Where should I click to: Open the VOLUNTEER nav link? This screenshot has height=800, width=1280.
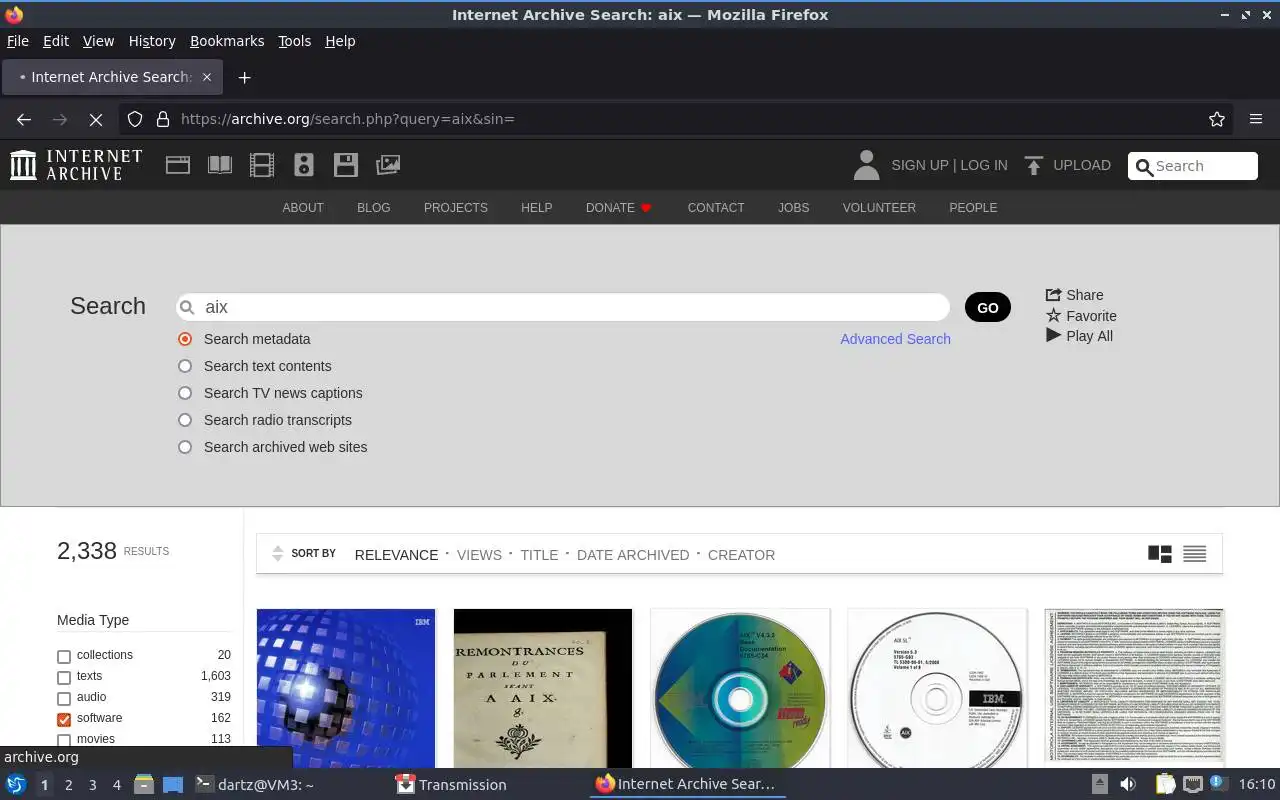(879, 208)
